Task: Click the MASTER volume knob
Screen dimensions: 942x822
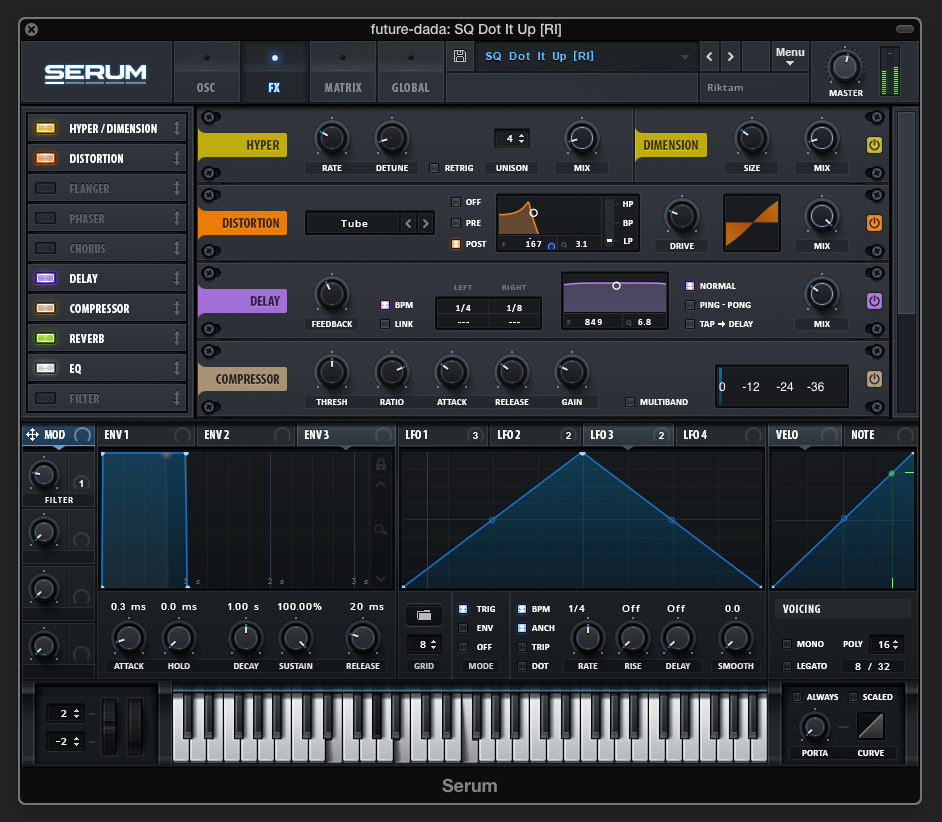Action: (x=845, y=66)
